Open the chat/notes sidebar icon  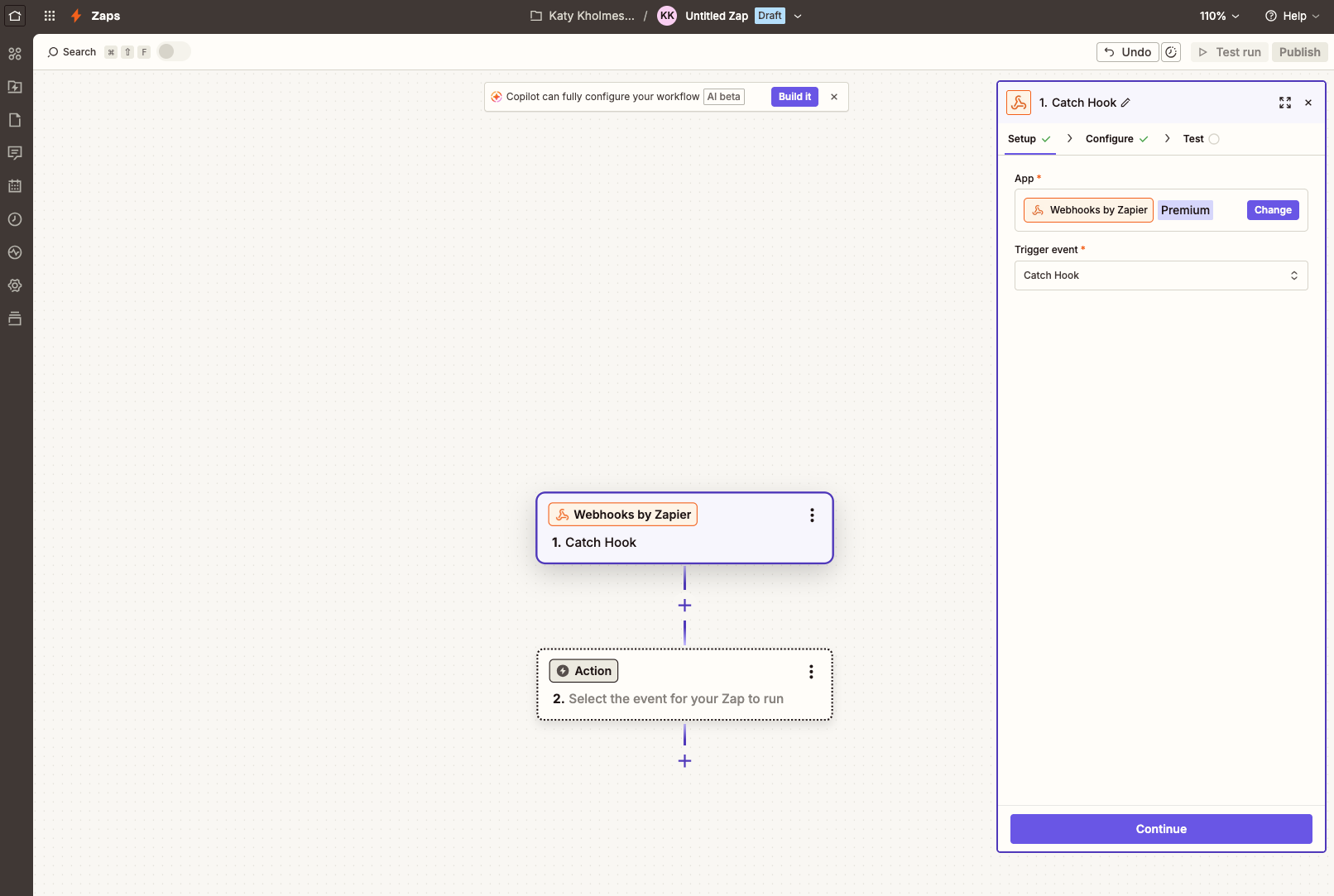15,153
